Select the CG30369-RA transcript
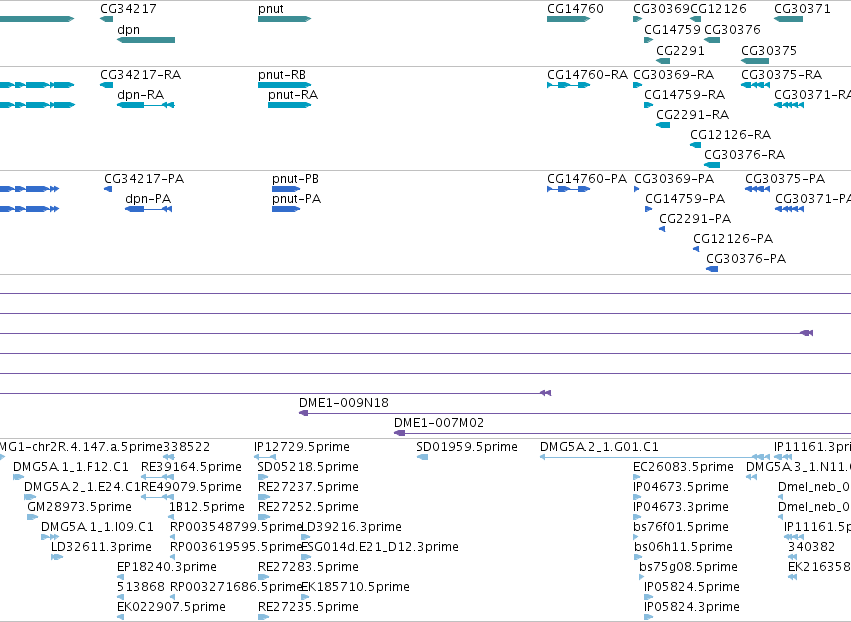851x622 pixels. pyautogui.click(x=638, y=85)
